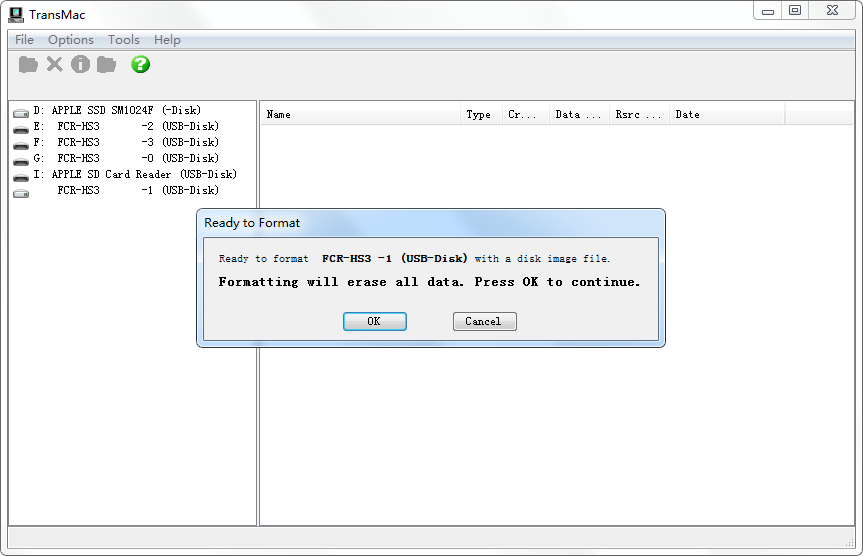Minimize the TransMac window
Image resolution: width=863 pixels, height=556 pixels.
(x=768, y=11)
